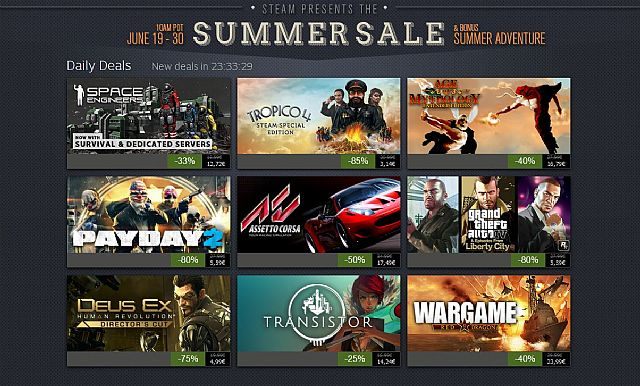Click the Daily Deals heading
The height and width of the screenshot is (386, 640).
pos(99,66)
